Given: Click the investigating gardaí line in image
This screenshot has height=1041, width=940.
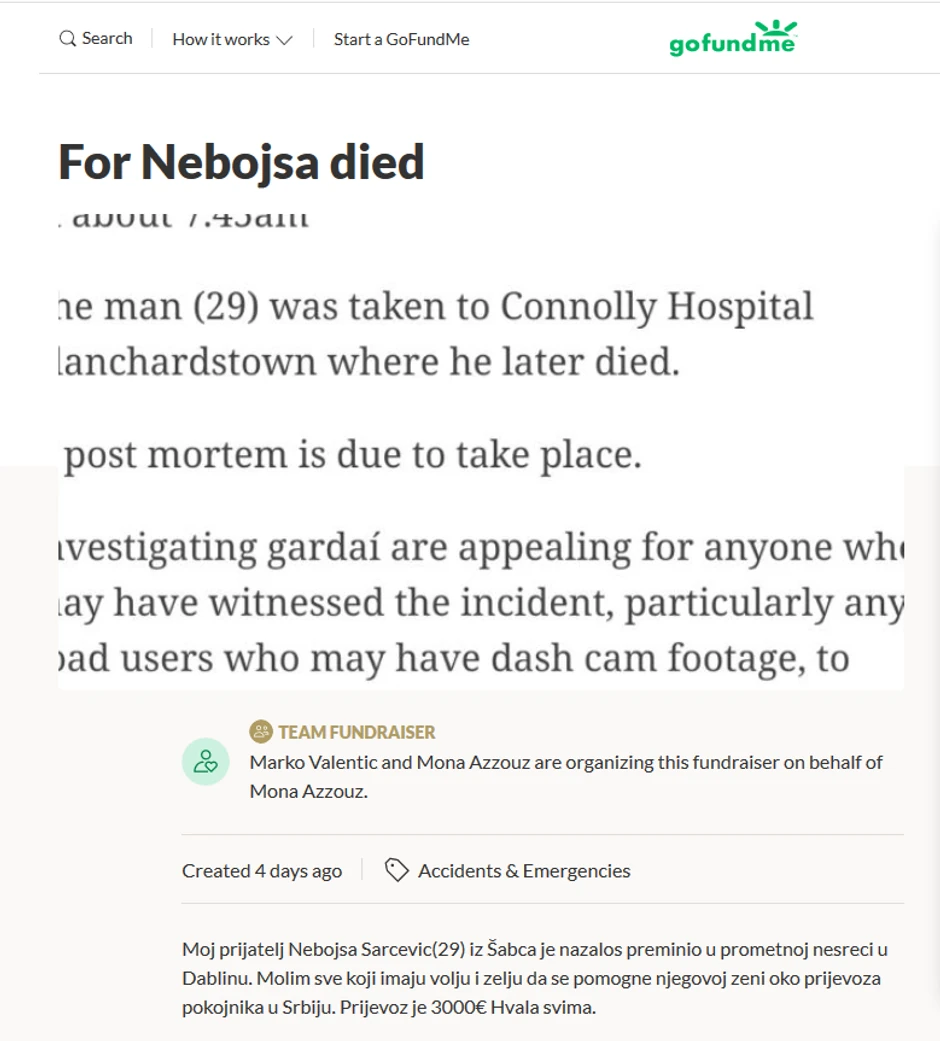Looking at the screenshot, I should coord(480,548).
